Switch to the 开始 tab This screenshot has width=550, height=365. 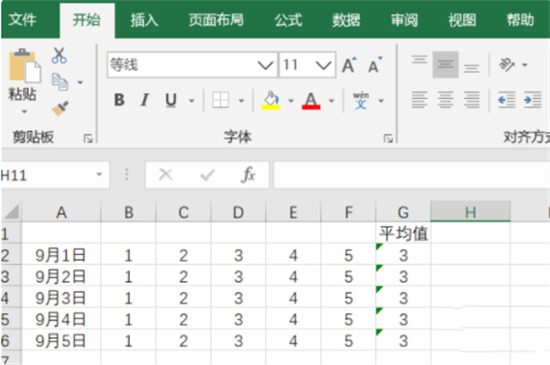pyautogui.click(x=87, y=20)
